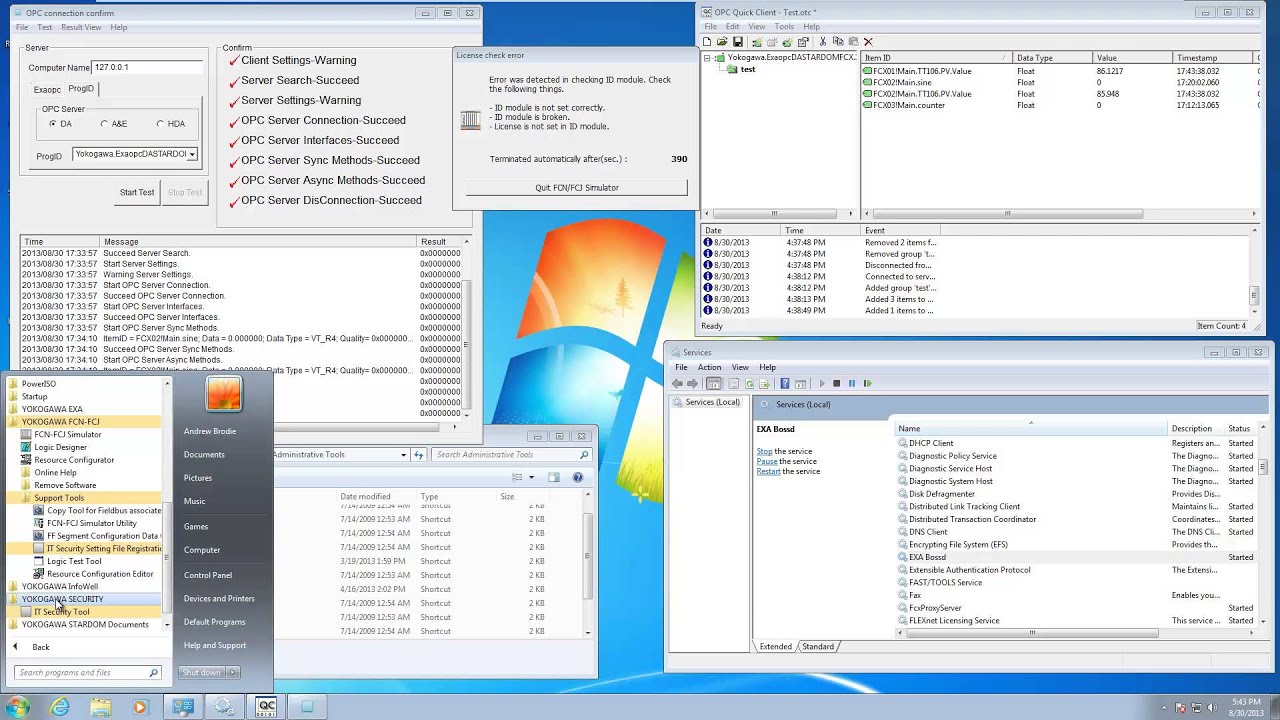Click Quit FCN/FCJ Simulator button
The image size is (1280, 720).
pyautogui.click(x=576, y=187)
